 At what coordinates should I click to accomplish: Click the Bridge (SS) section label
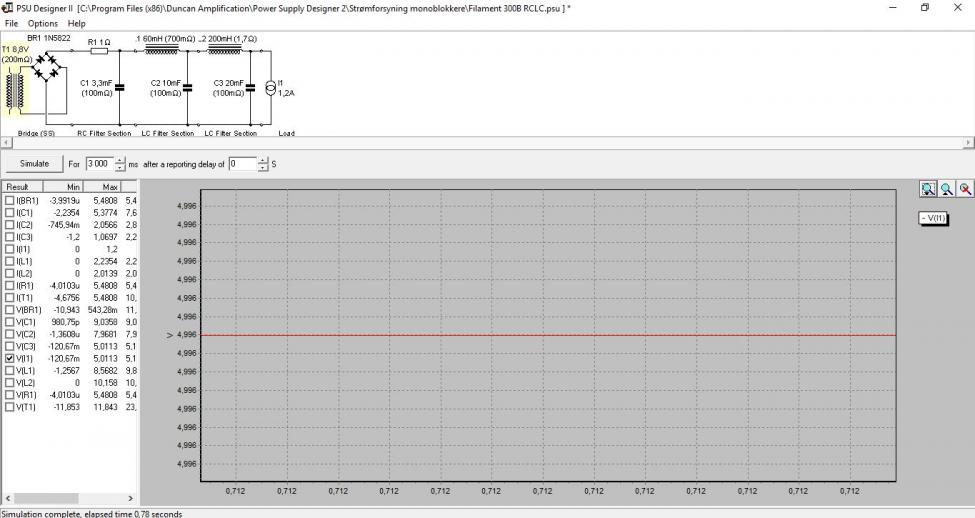pyautogui.click(x=36, y=133)
